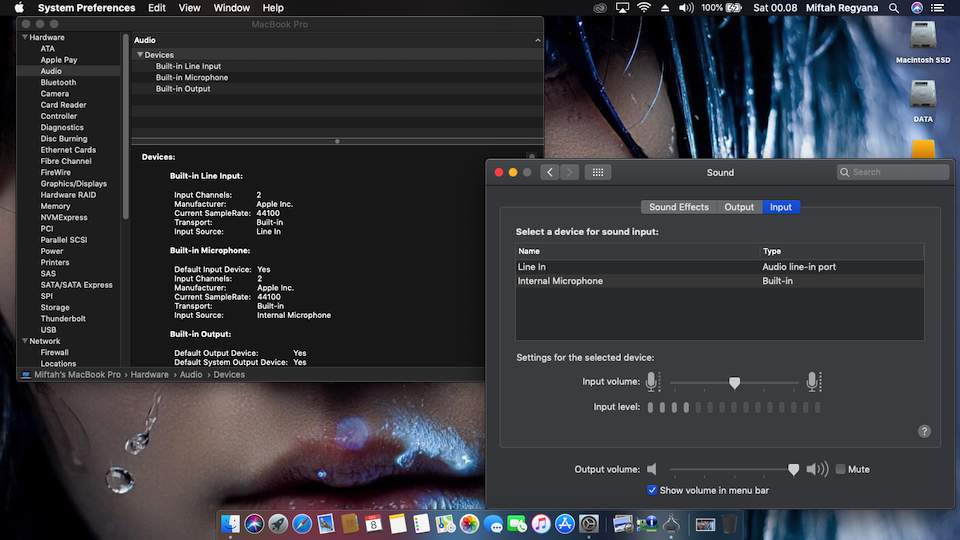Click the back arrow in Sound window

[x=550, y=172]
